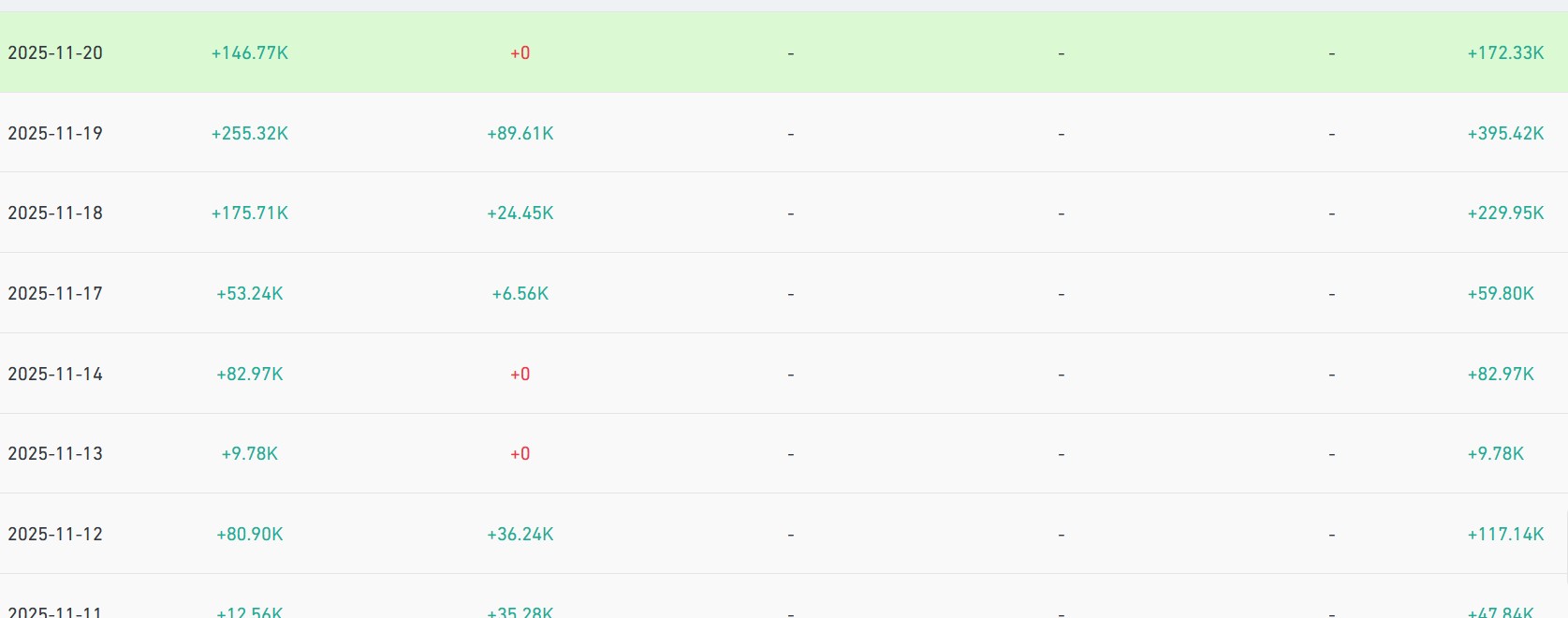Click the red +0 in the 2025-11-13 row
The width and height of the screenshot is (1568, 618).
point(520,454)
